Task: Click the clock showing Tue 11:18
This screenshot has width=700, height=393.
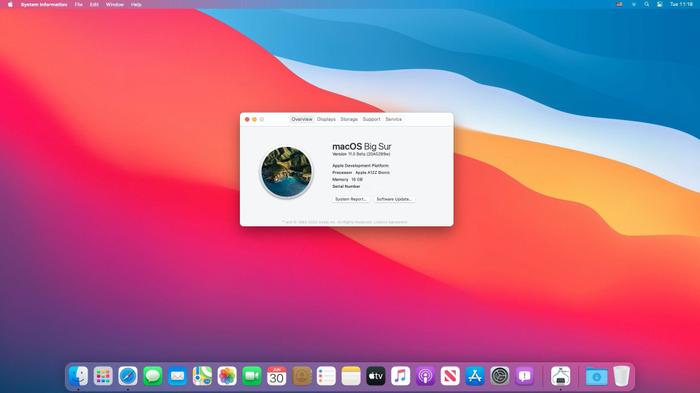Action: click(x=681, y=4)
